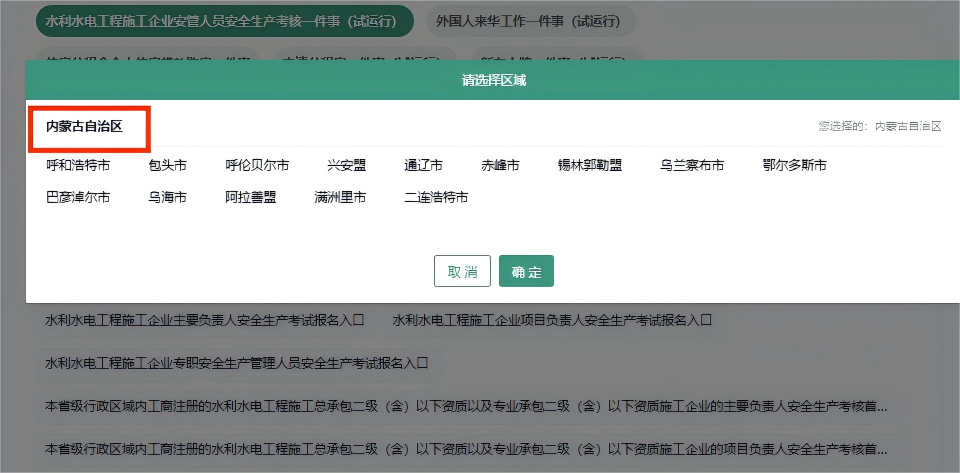
Task: Open 专职安全生产管理人员安全生产考试报名入口 link
Action: pyautogui.click(x=237, y=362)
